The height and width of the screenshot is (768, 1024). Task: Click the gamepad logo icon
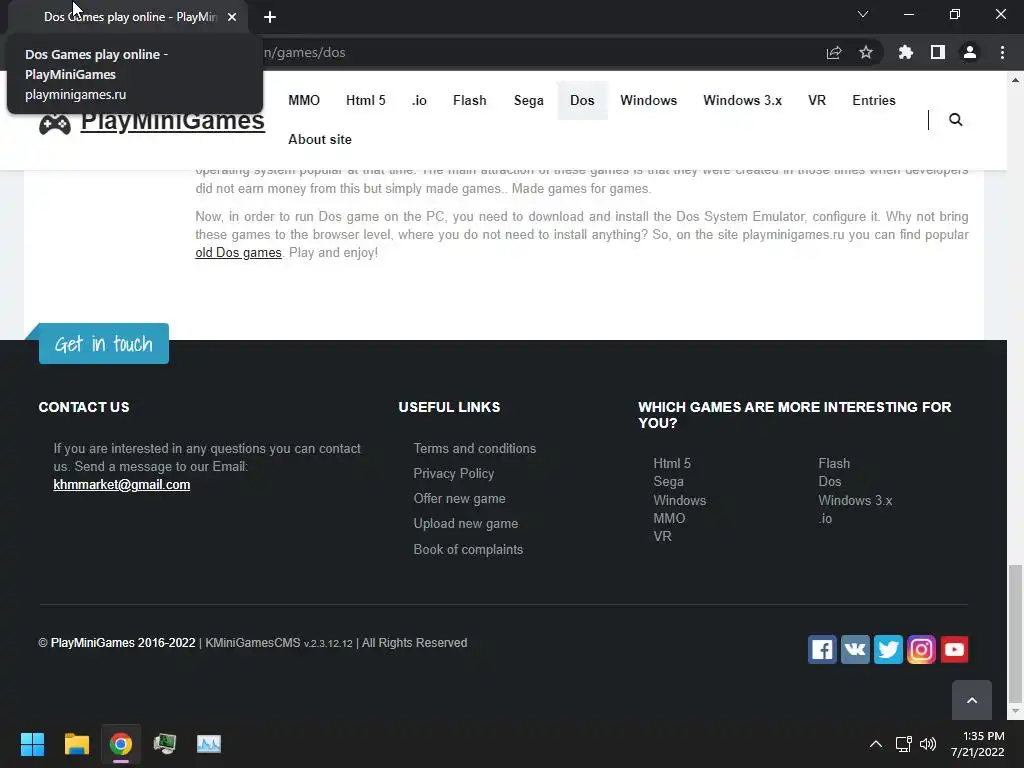pyautogui.click(x=55, y=123)
